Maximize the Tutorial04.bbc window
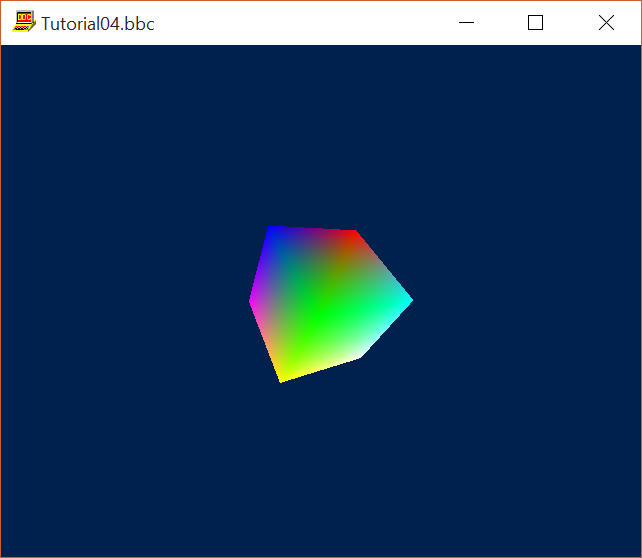The width and height of the screenshot is (642, 558). click(535, 23)
